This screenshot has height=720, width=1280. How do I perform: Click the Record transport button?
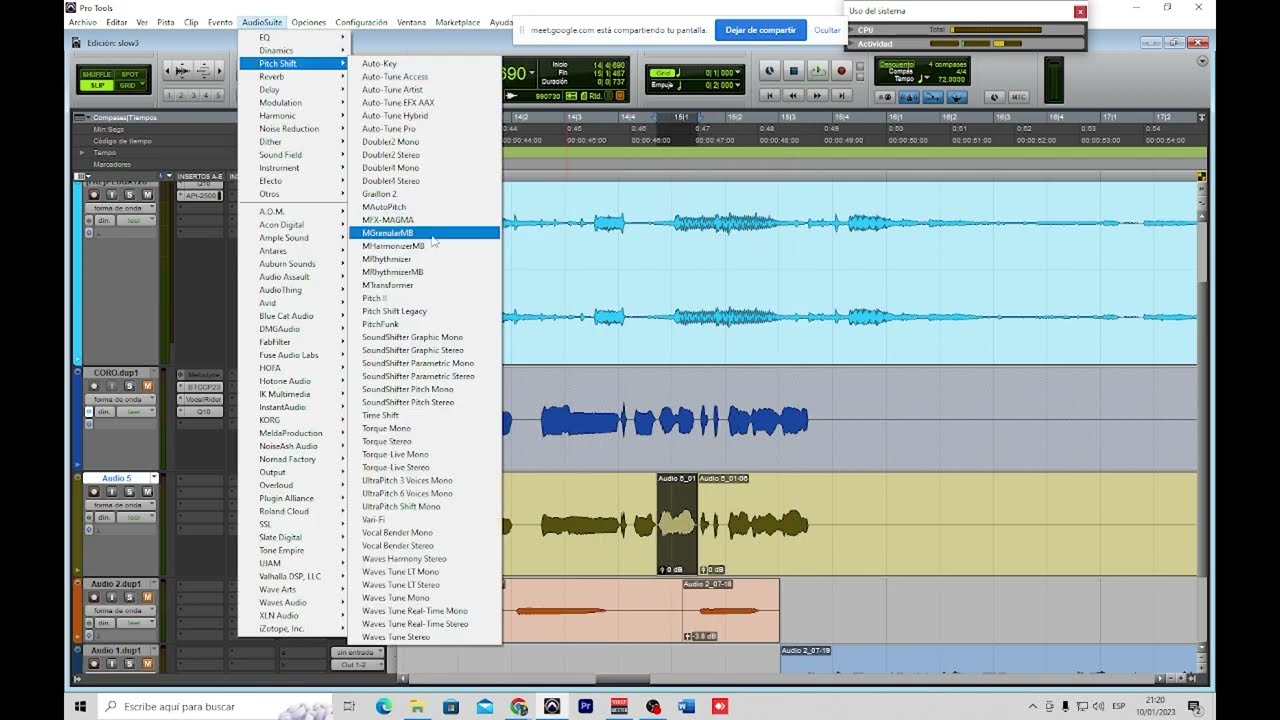[x=841, y=71]
